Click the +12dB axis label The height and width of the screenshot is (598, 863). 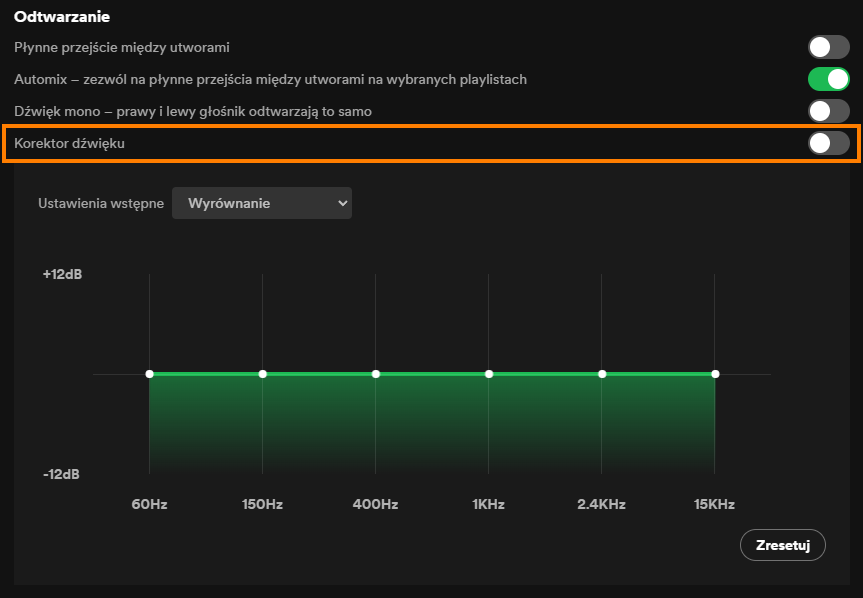point(62,274)
